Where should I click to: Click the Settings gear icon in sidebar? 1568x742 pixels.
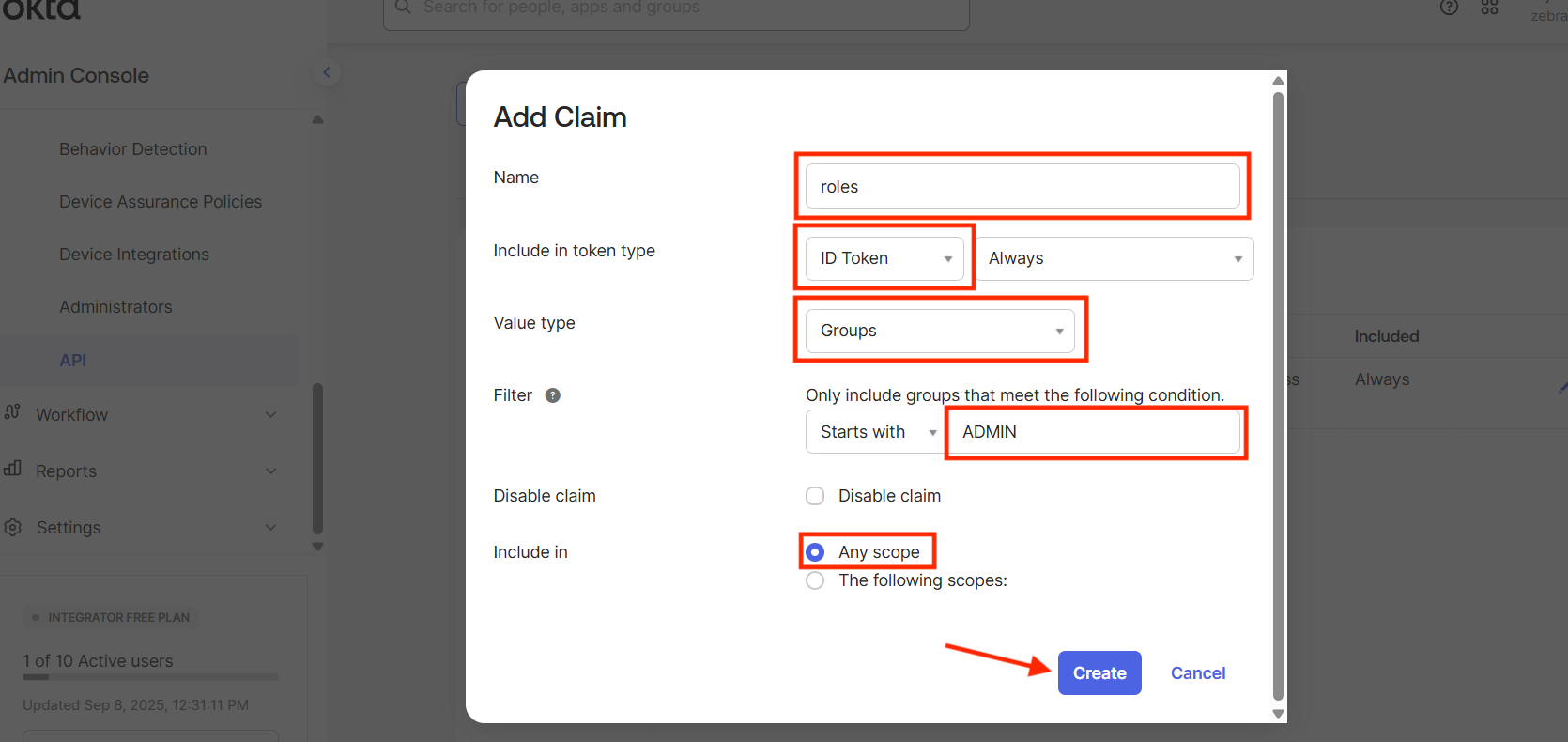tap(12, 527)
